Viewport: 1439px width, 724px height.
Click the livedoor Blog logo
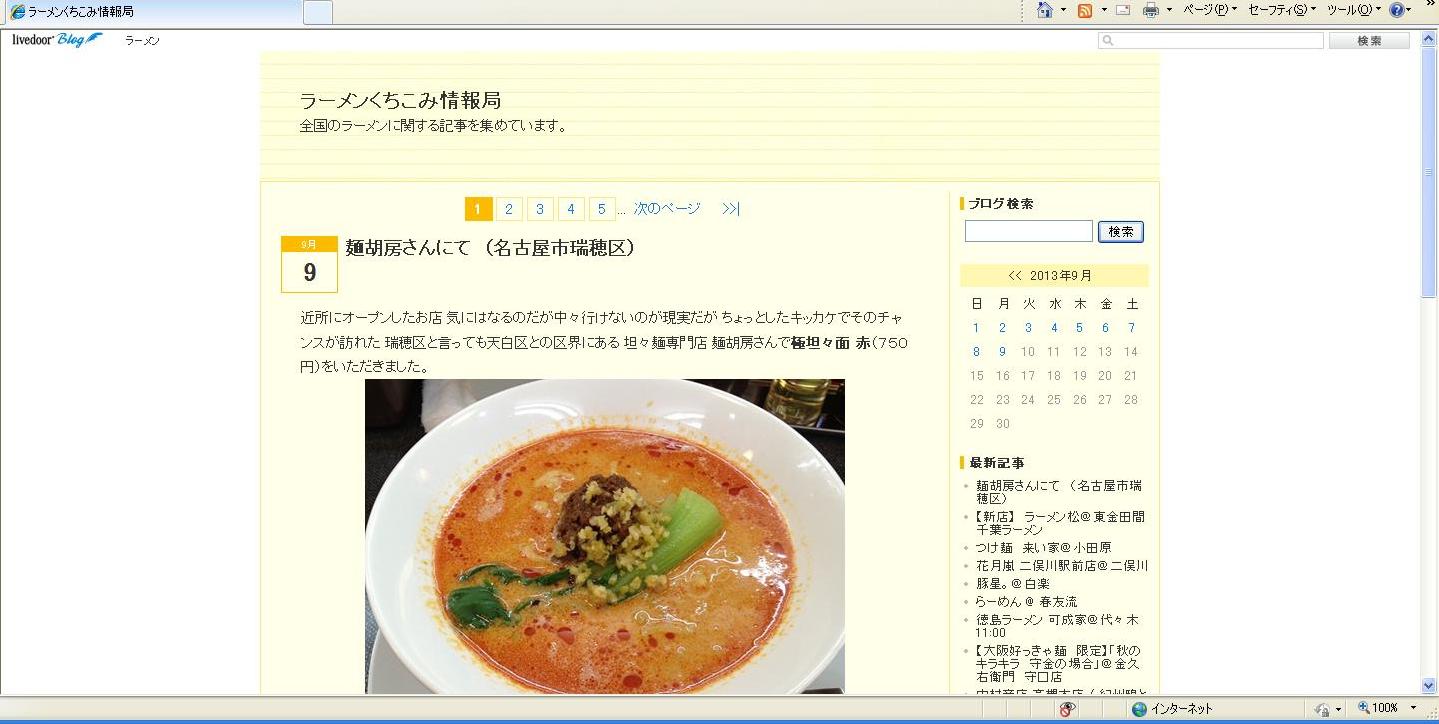[x=57, y=40]
